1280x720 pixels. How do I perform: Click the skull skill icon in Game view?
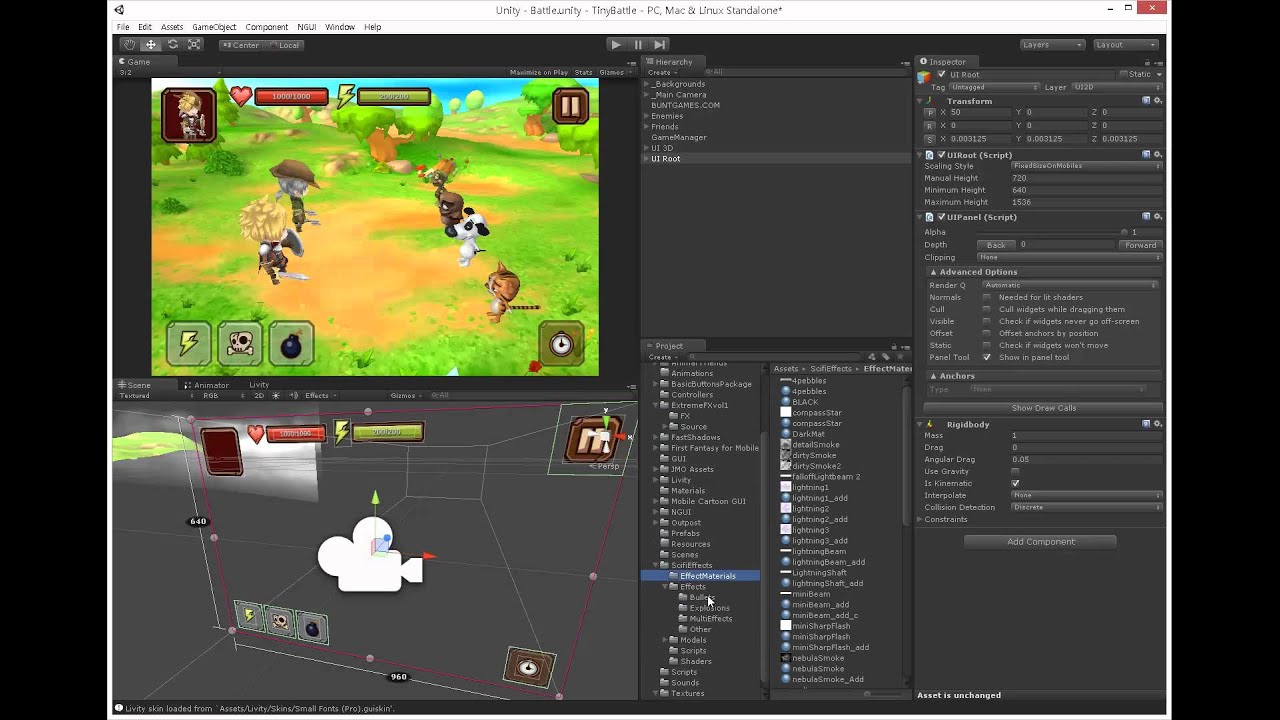click(240, 343)
